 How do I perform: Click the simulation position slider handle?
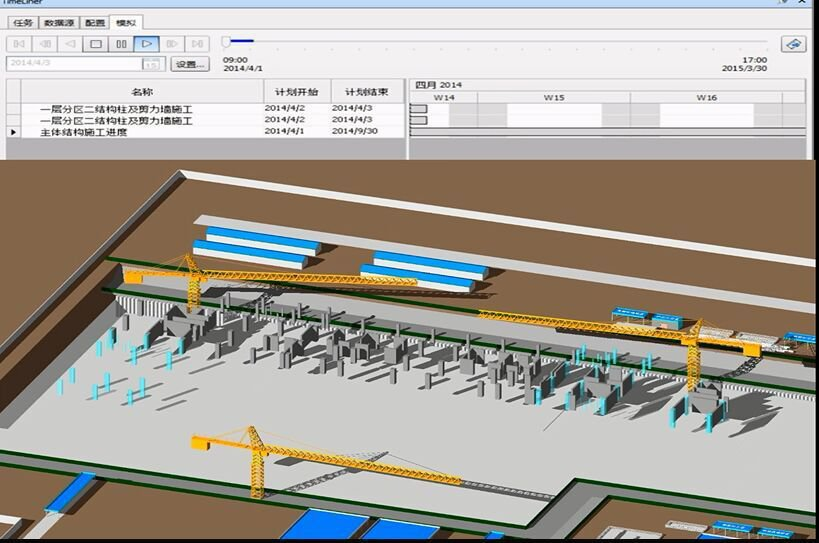226,41
